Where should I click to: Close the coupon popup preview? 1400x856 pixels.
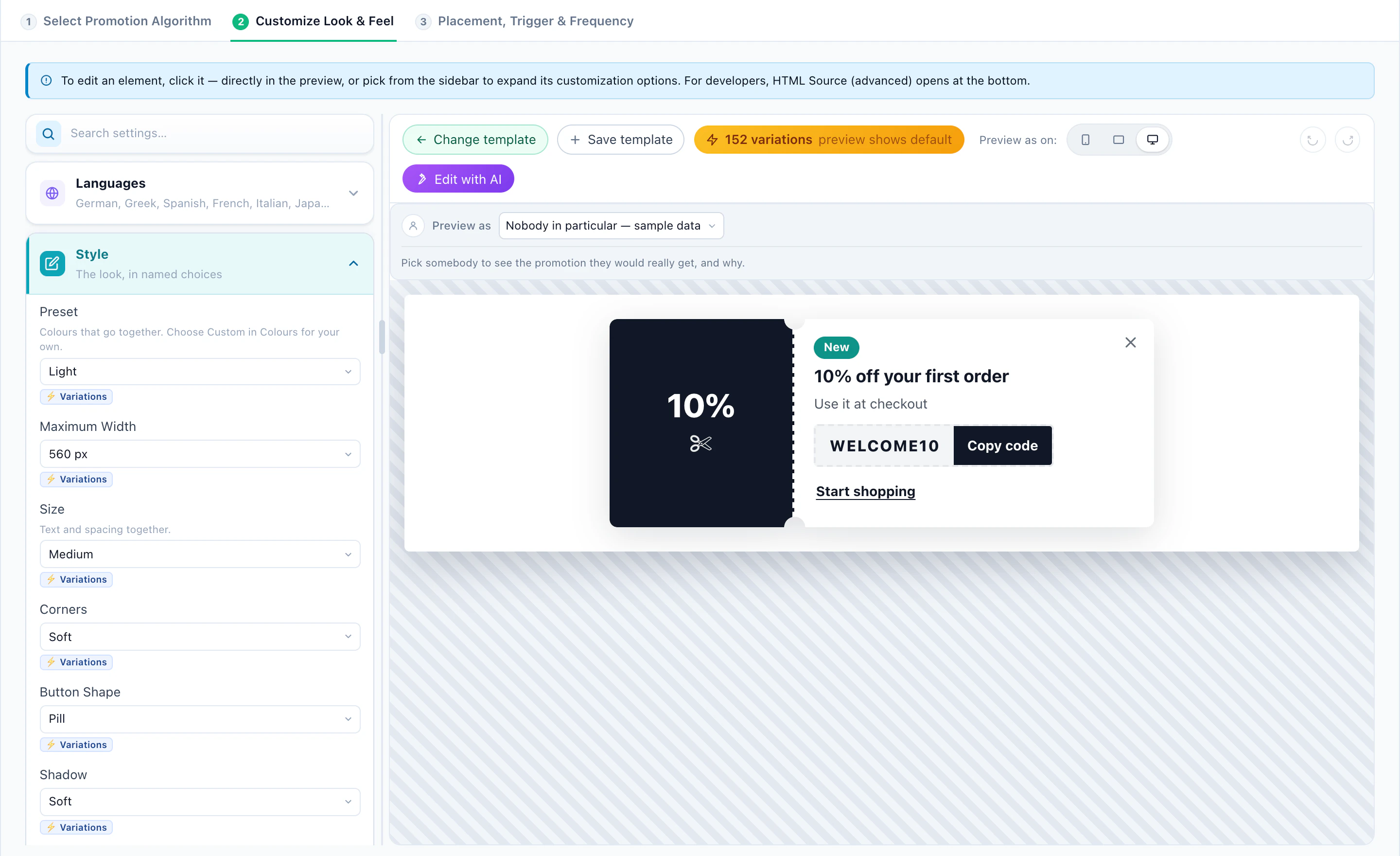pyautogui.click(x=1131, y=342)
